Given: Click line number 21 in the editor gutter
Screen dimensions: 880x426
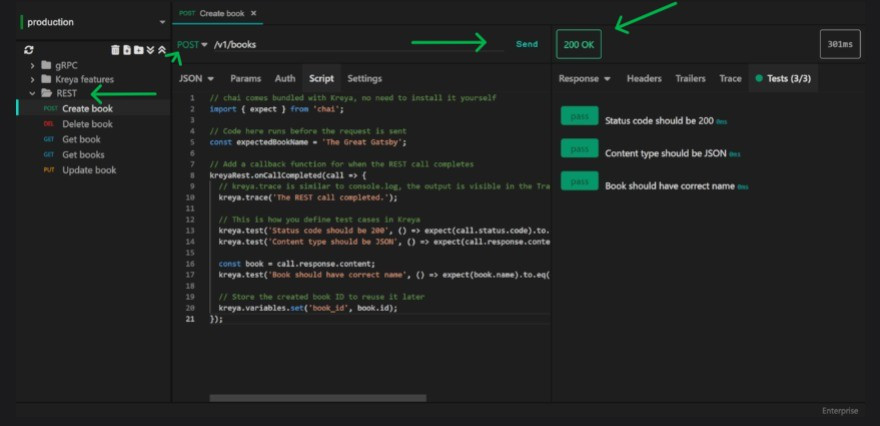Looking at the screenshot, I should 190,319.
